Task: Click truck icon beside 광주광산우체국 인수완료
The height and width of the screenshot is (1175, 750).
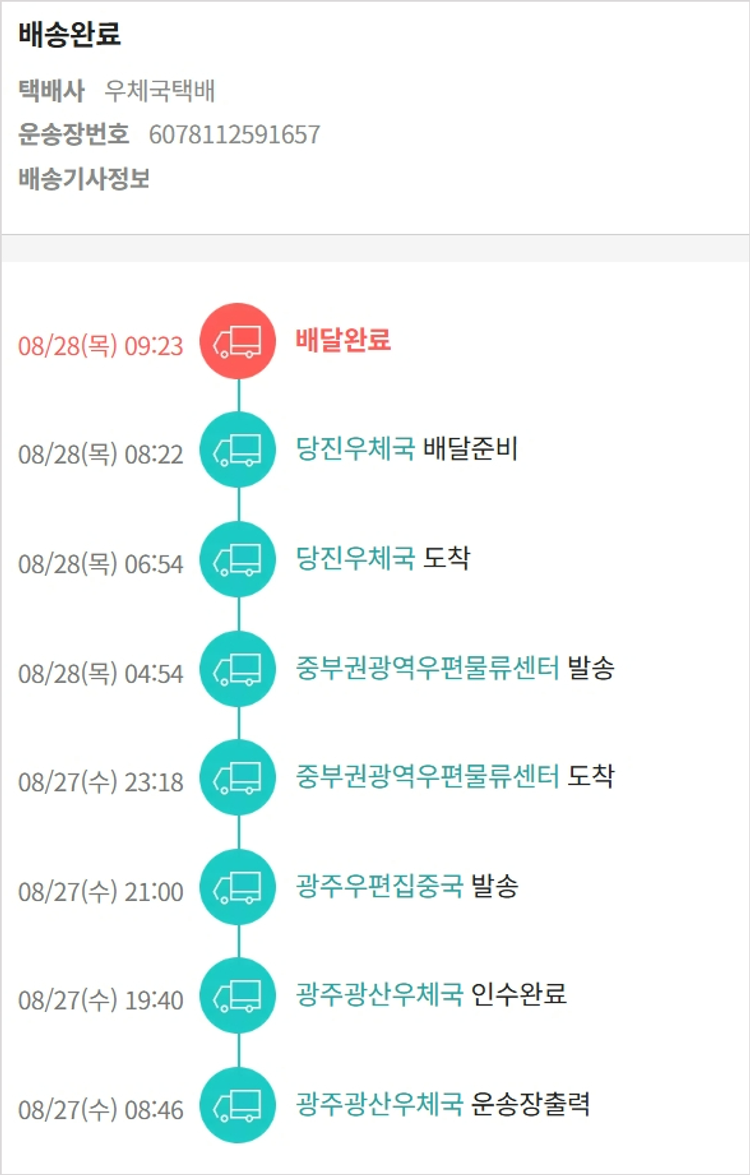Action: [x=238, y=995]
